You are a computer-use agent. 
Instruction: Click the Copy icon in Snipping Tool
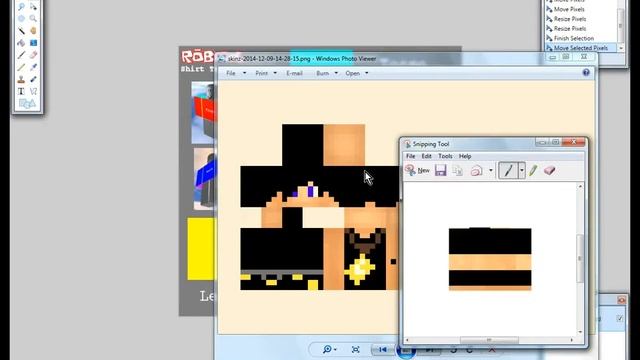click(458, 171)
